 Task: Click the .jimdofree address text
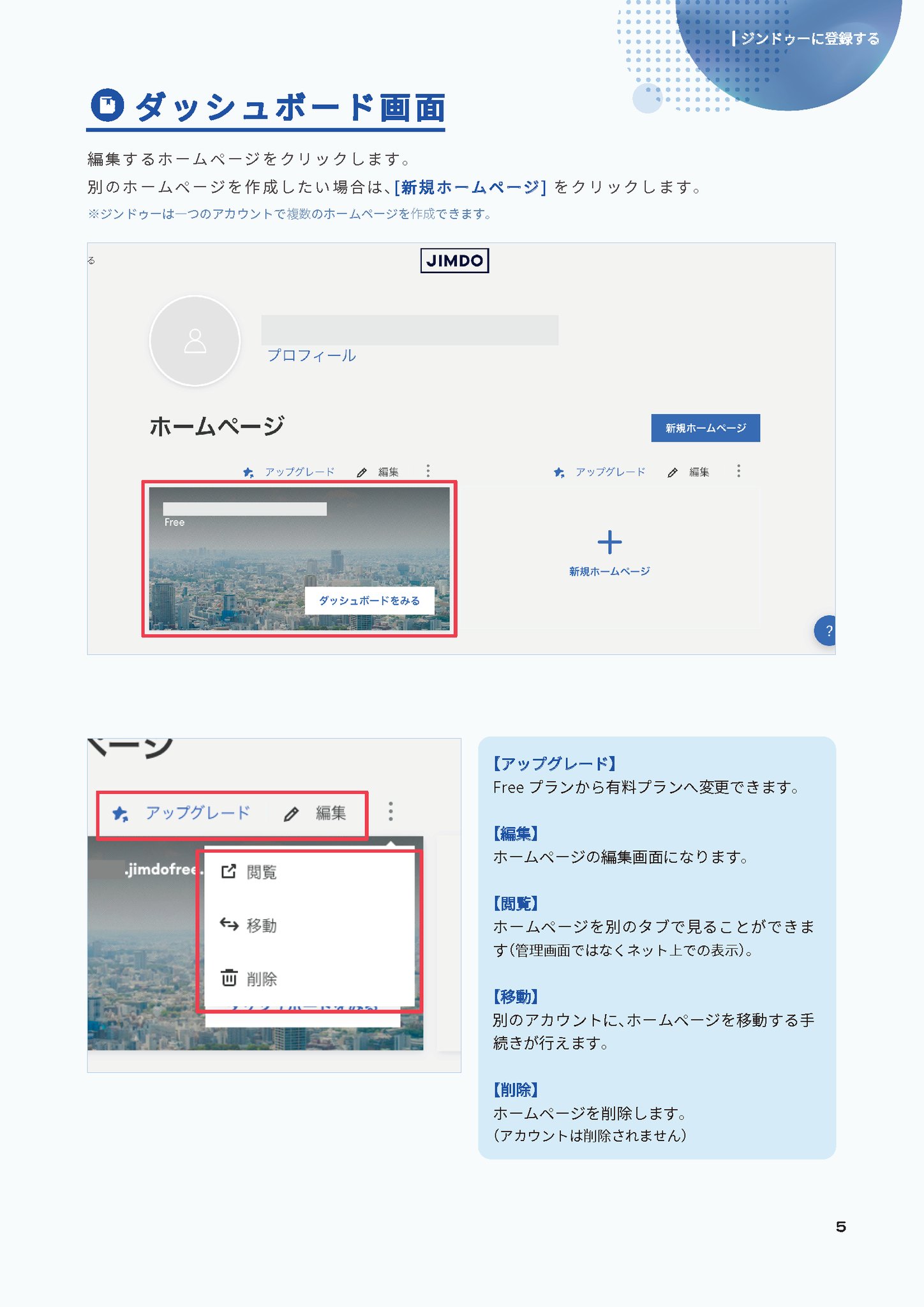[163, 869]
